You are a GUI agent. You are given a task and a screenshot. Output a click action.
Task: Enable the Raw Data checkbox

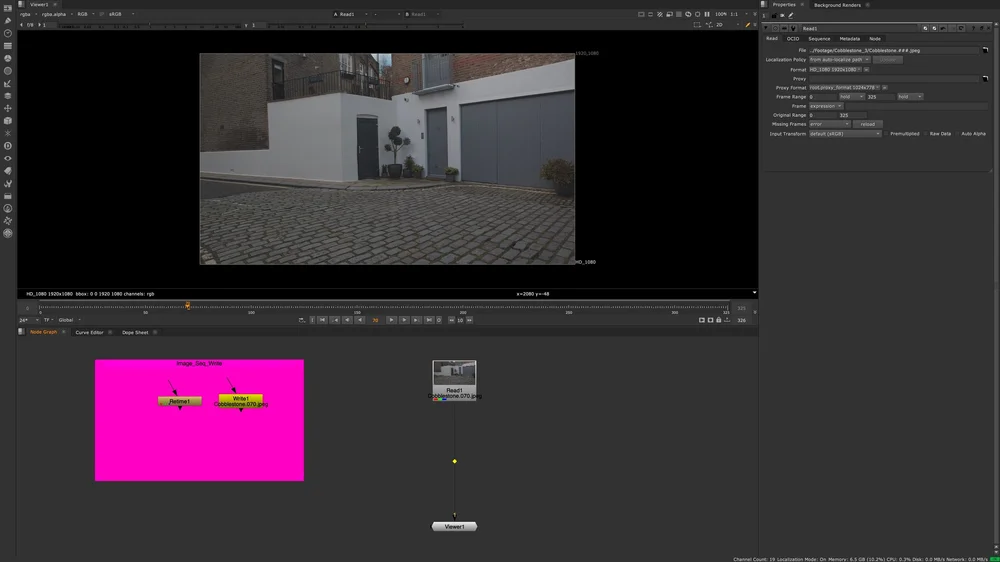point(926,134)
